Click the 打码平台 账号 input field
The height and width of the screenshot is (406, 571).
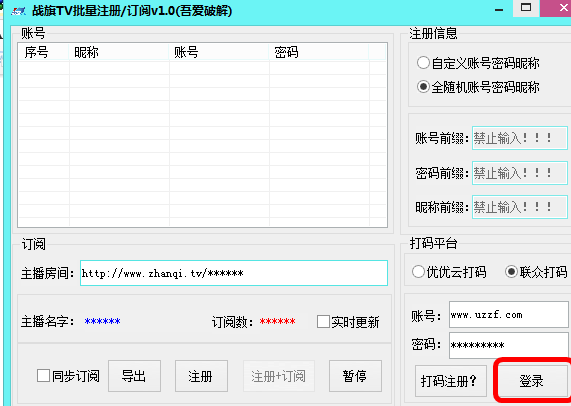[x=508, y=315]
